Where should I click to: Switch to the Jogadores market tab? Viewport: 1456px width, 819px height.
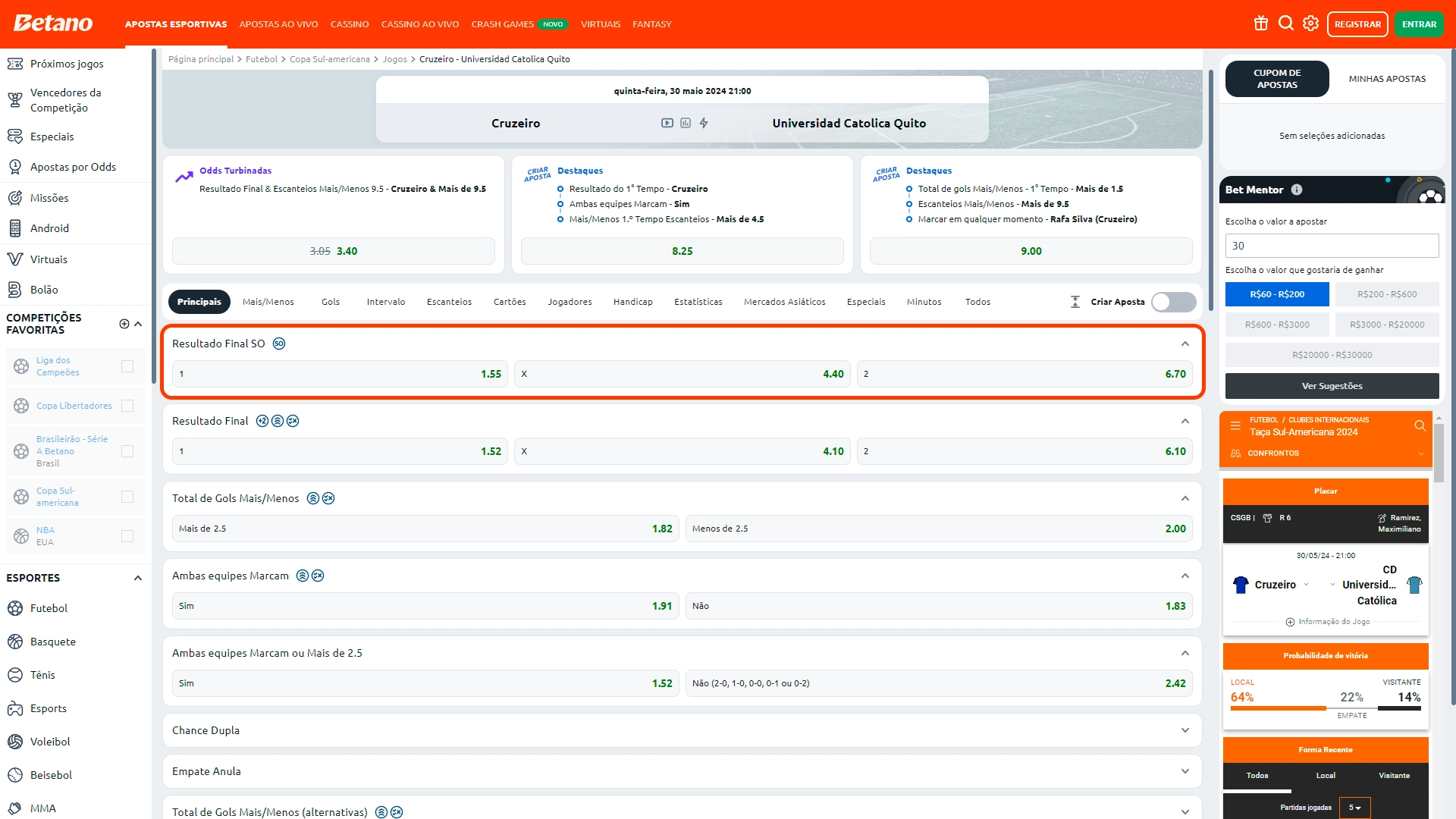570,302
